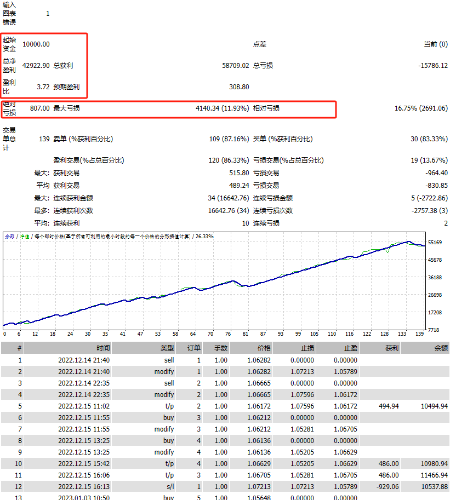This screenshot has width=473, height=500.
Task: Click 'sell' type in row 1
Action: pyautogui.click(x=169, y=360)
